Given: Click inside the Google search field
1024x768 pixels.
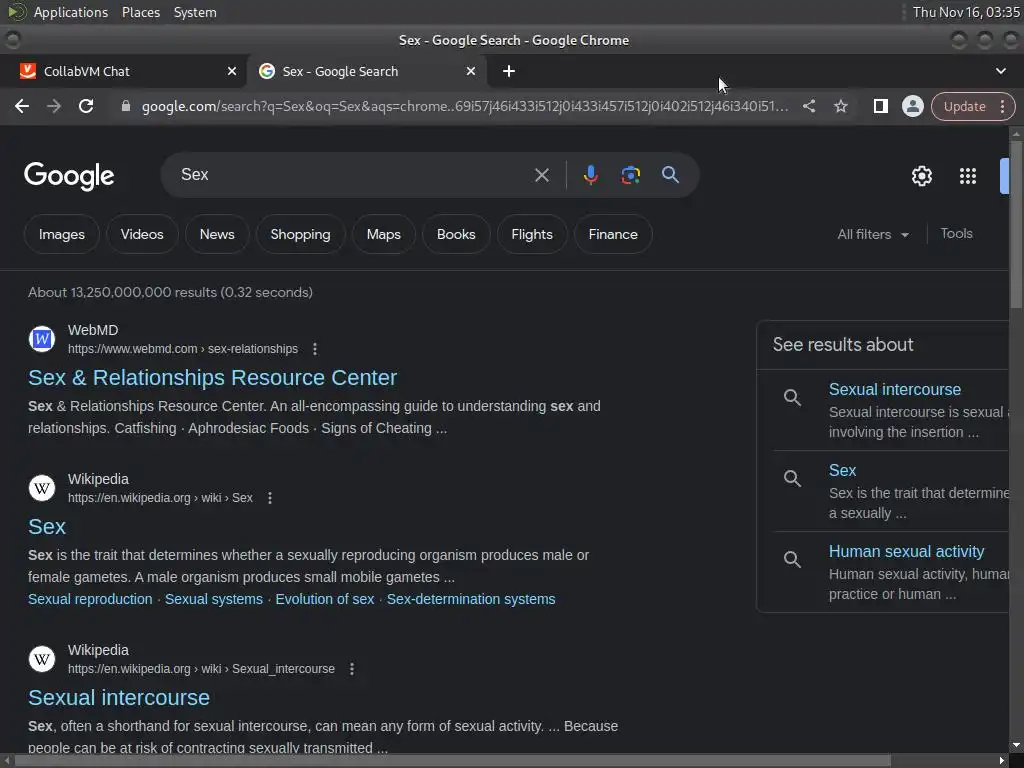Looking at the screenshot, I should (353, 175).
